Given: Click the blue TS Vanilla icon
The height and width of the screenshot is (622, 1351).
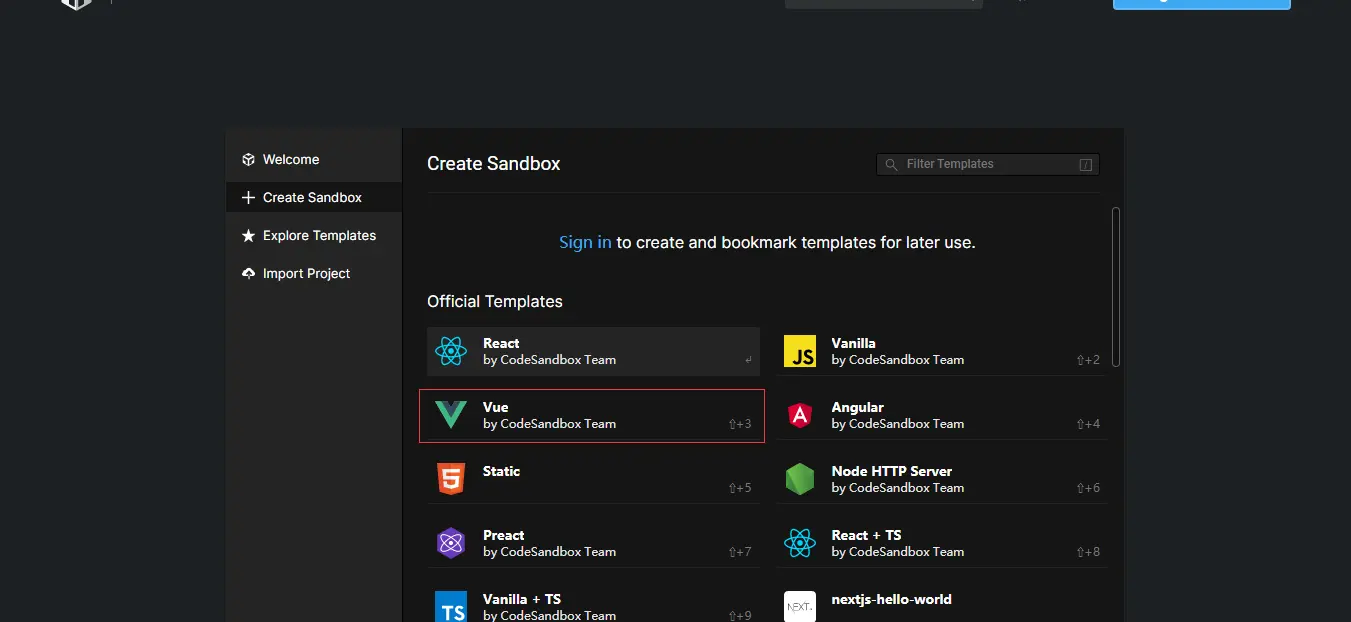Looking at the screenshot, I should click(x=451, y=606).
